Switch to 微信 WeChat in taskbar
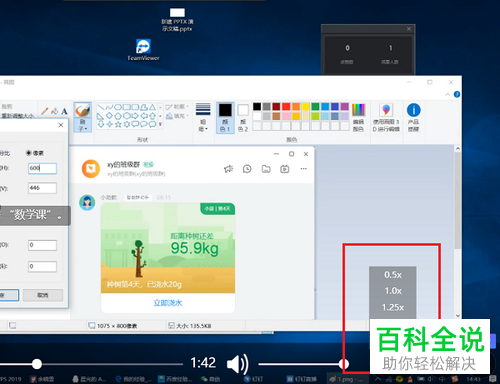Image resolution: width=500 pixels, height=384 pixels. 210,379
